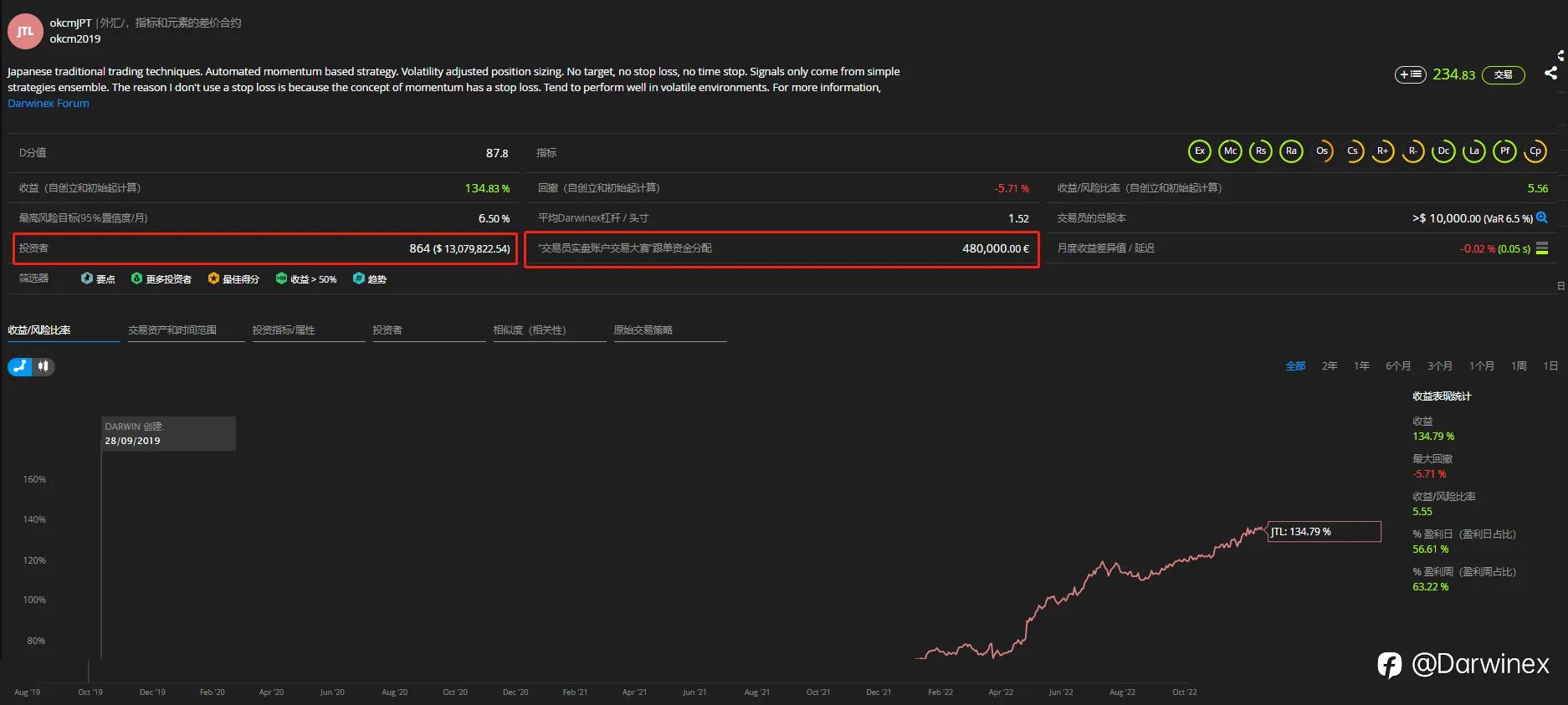Select the Dc attribute circle
The image size is (1568, 705).
point(1443,151)
